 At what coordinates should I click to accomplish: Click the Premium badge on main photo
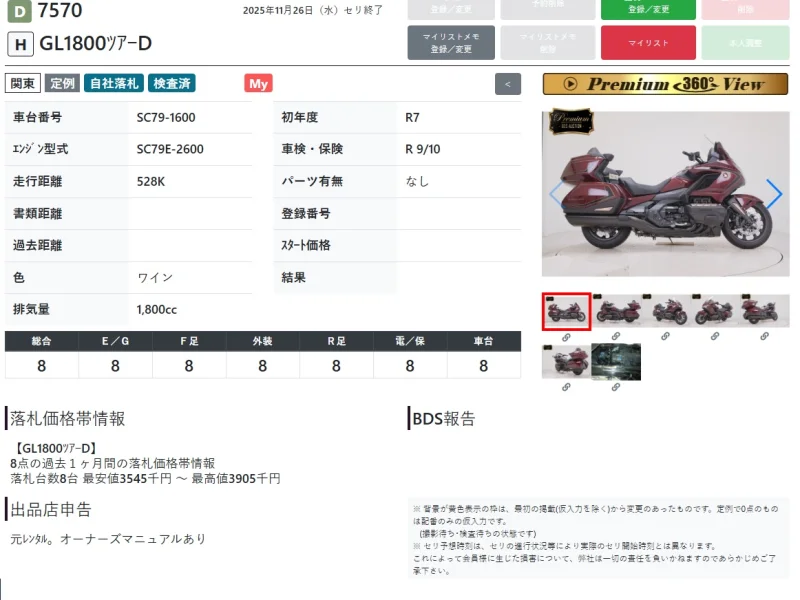[571, 121]
